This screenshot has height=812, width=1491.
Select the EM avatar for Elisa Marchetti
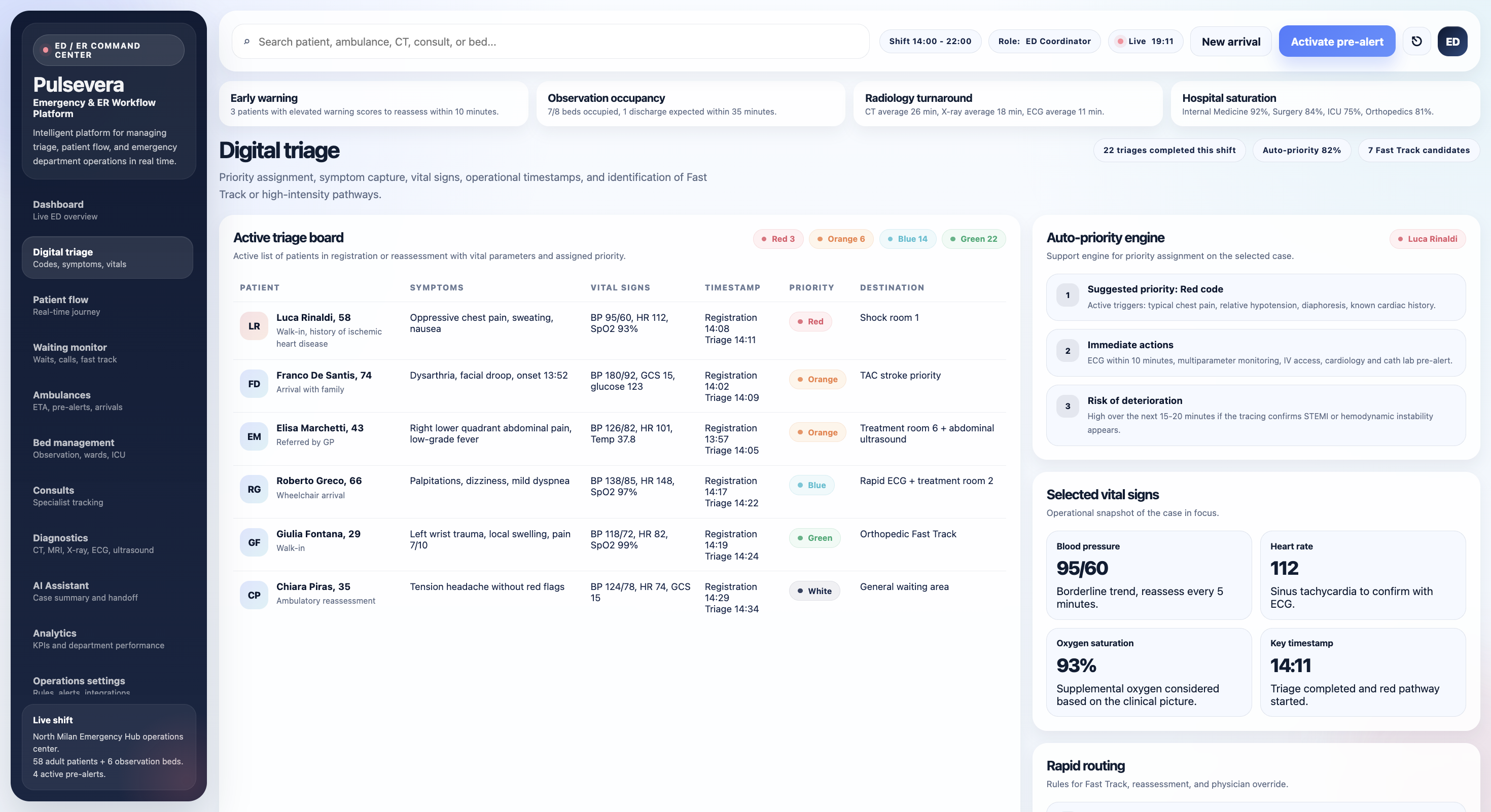click(254, 436)
